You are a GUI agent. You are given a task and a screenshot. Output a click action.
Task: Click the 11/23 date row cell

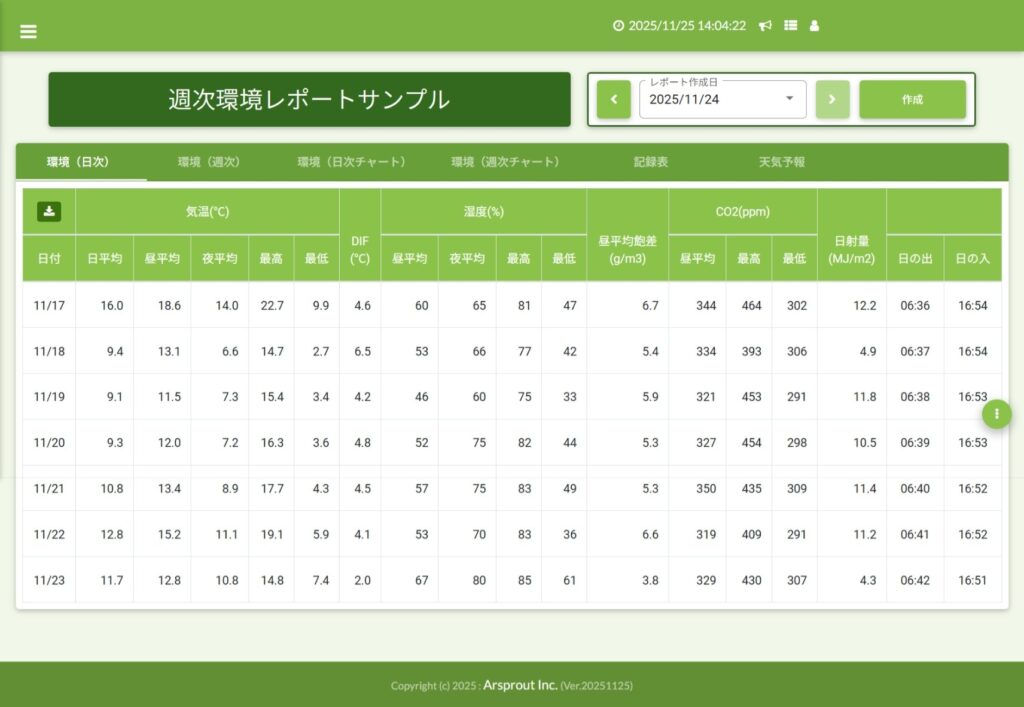click(49, 580)
